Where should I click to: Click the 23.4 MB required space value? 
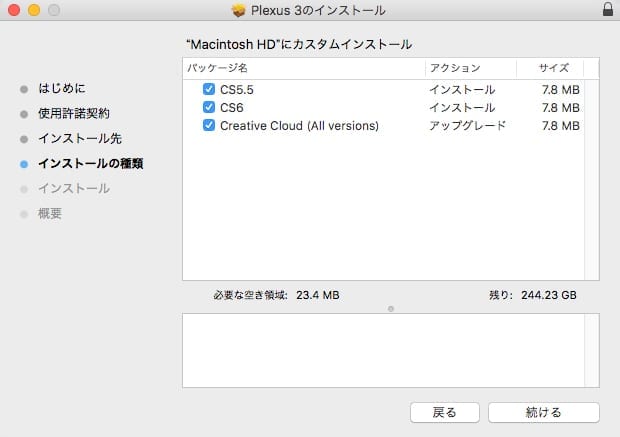[x=318, y=295]
